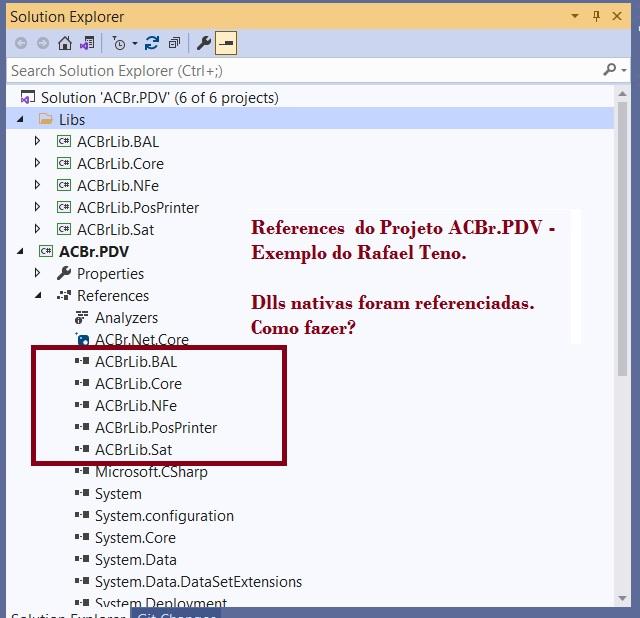Image resolution: width=640 pixels, height=618 pixels.
Task: Click the ACBr.Net.Core package icon
Action: [82, 339]
